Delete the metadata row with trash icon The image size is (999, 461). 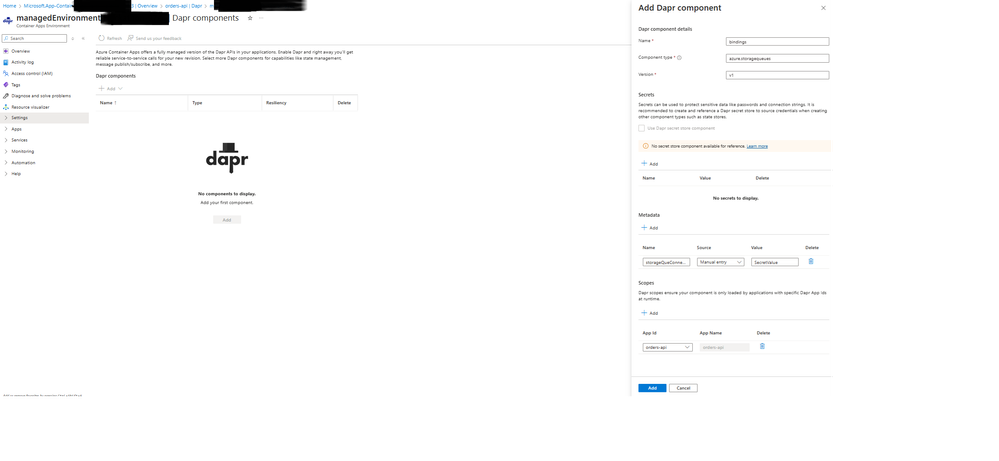810,261
